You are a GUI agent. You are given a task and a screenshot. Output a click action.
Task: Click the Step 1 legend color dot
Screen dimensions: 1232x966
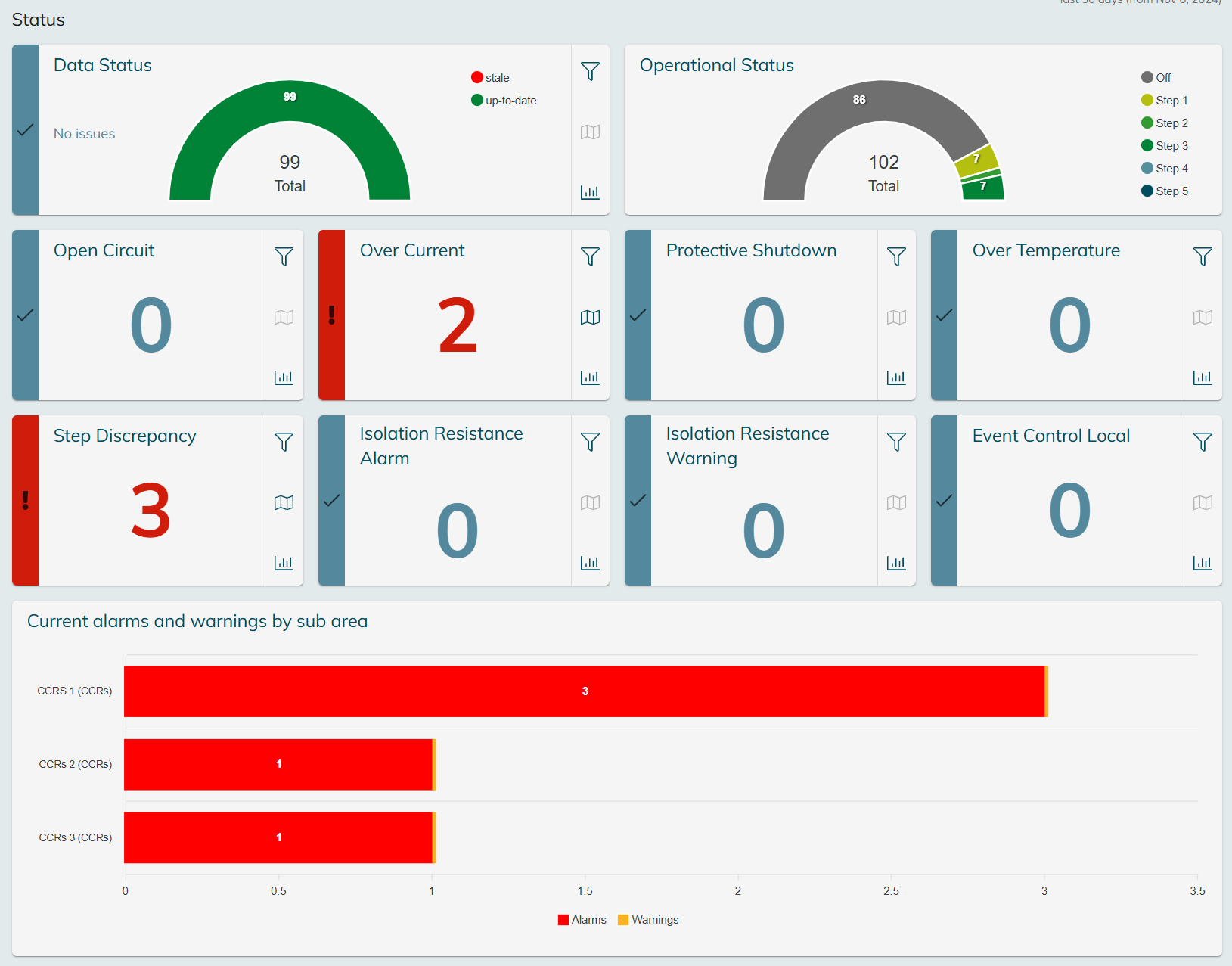click(x=1147, y=101)
